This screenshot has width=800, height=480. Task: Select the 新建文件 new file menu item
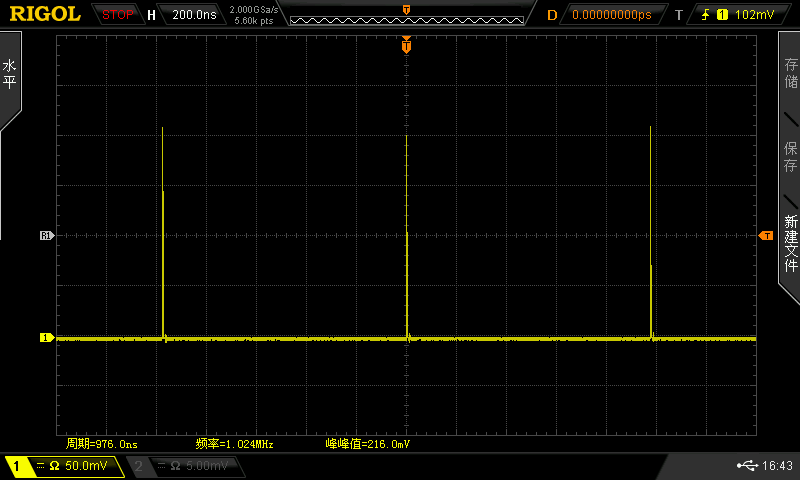coord(790,243)
